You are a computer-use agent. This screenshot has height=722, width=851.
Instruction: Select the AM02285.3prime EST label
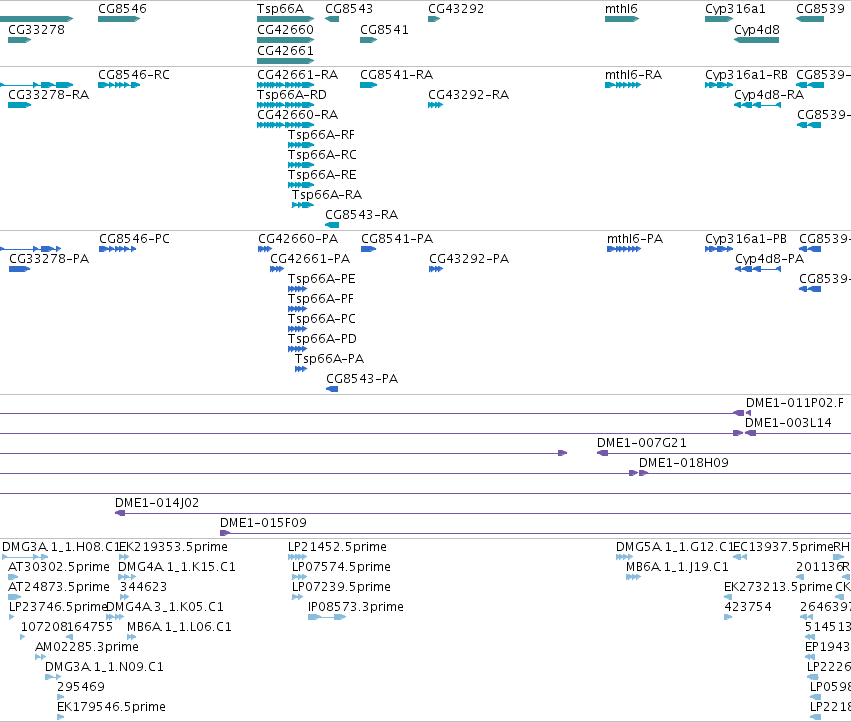coord(87,647)
